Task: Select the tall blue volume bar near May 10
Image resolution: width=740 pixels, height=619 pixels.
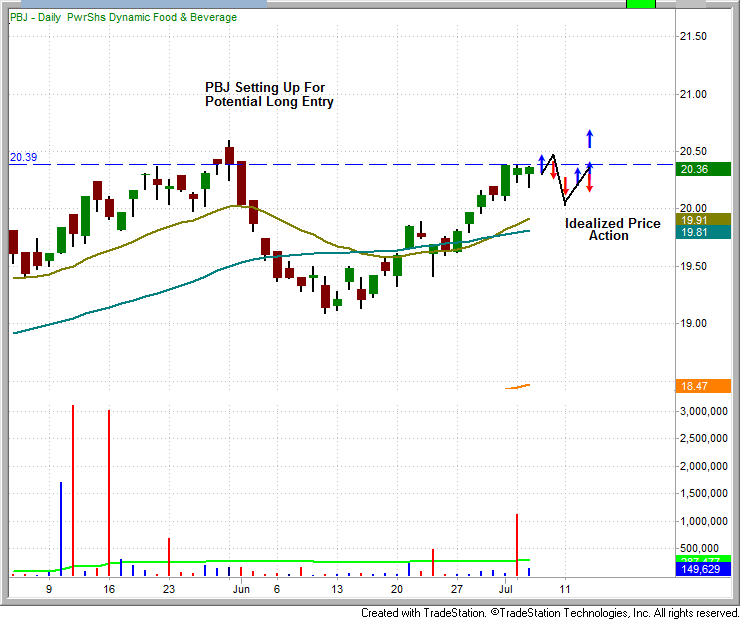Action: [x=61, y=529]
